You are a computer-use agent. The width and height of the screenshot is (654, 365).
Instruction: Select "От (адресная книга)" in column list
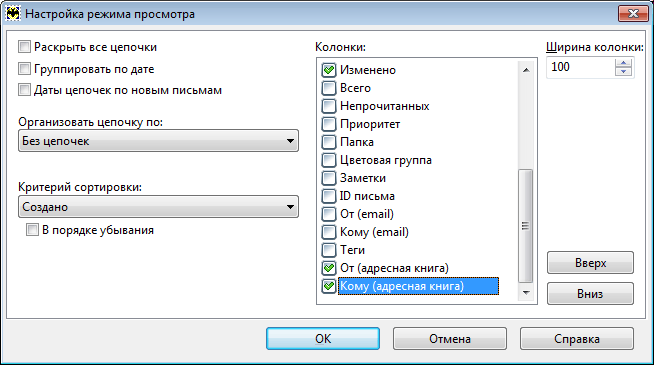pos(394,268)
